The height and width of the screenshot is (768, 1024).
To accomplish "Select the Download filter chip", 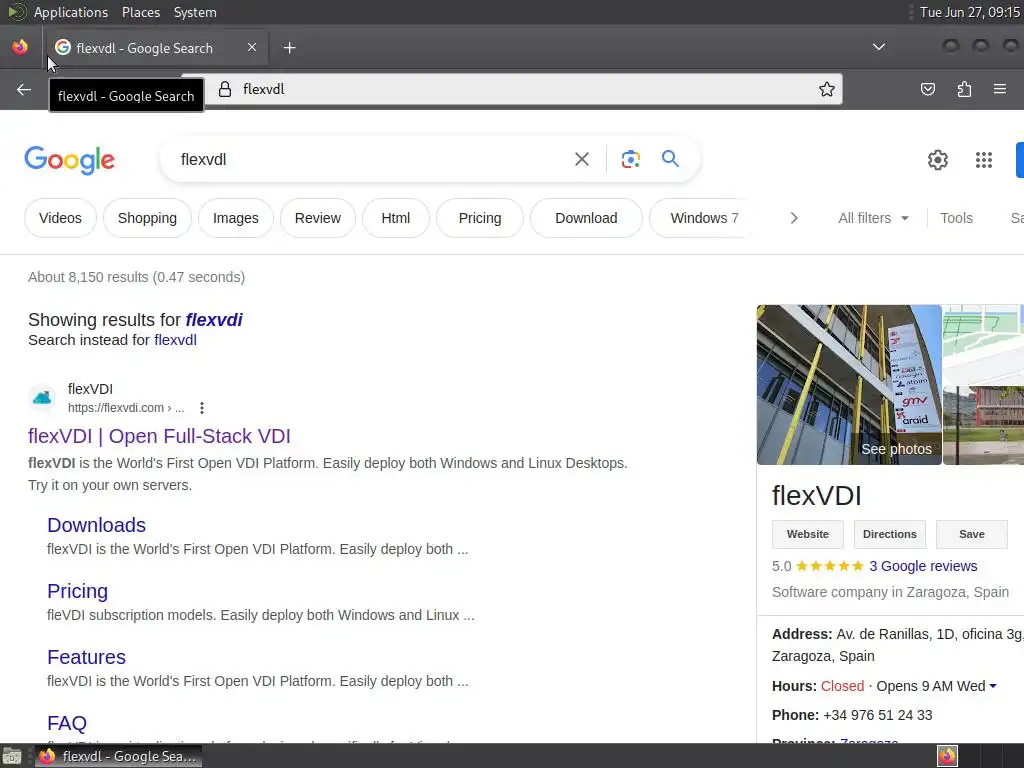I will [586, 218].
